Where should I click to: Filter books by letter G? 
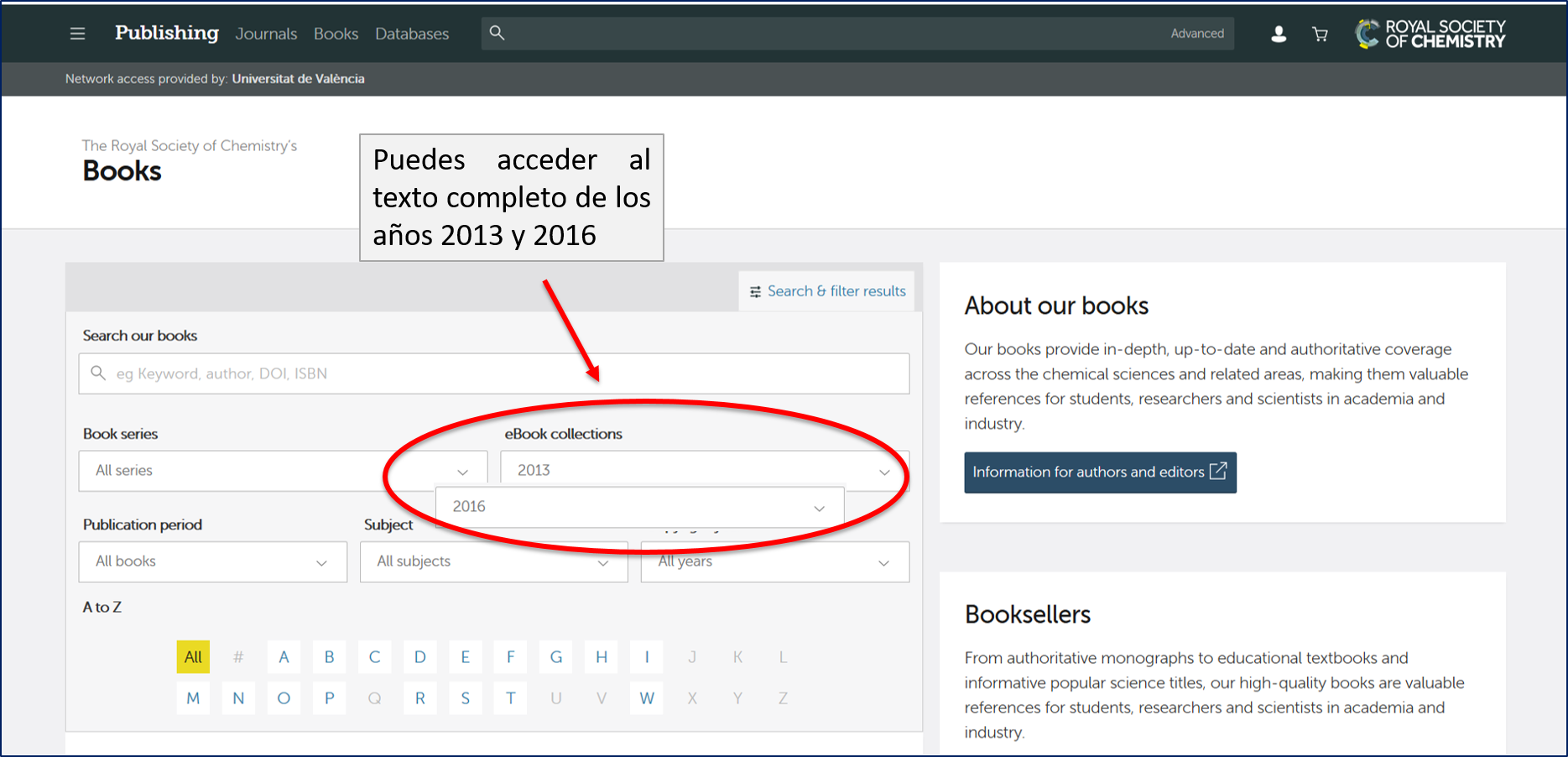(555, 657)
